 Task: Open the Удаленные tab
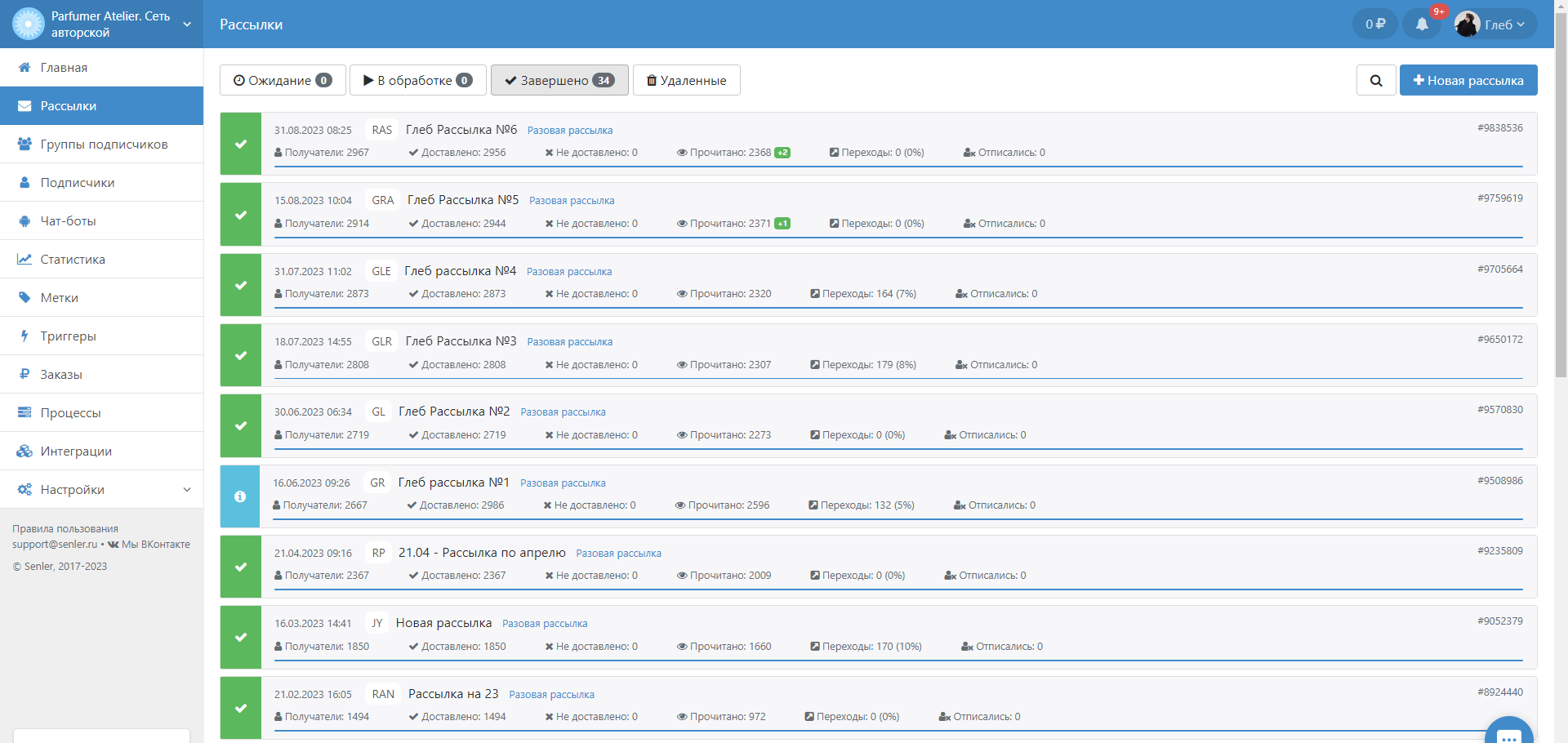[687, 80]
